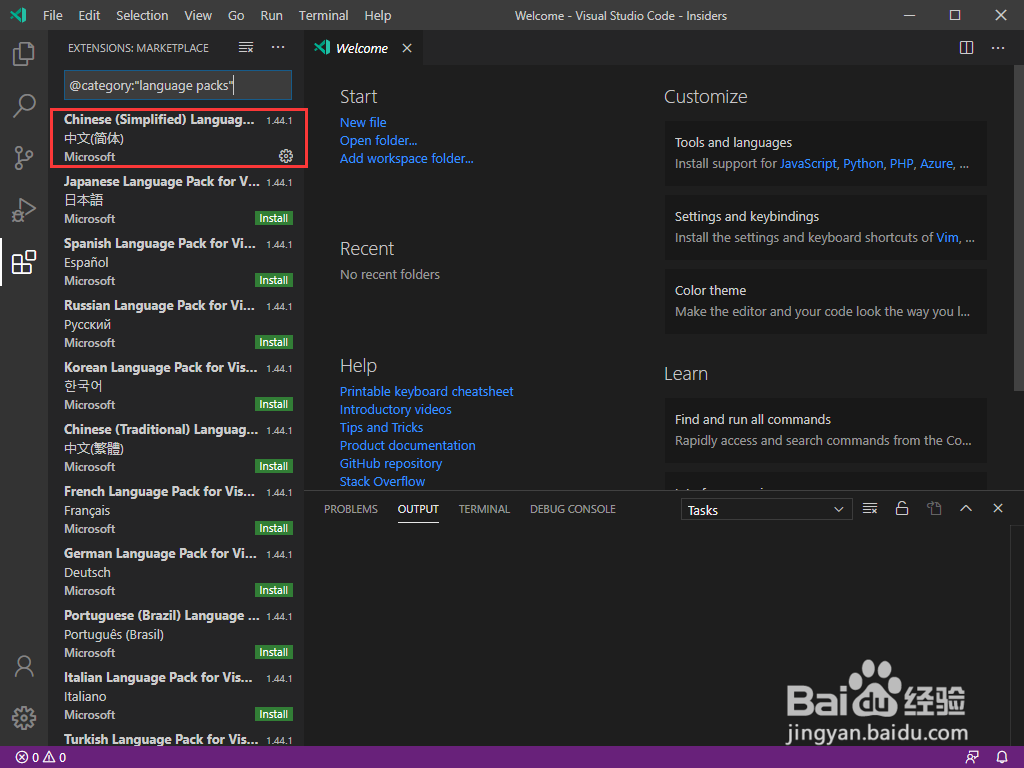Image resolution: width=1024 pixels, height=768 pixels.
Task: Close the Welcome tab
Action: tap(407, 48)
